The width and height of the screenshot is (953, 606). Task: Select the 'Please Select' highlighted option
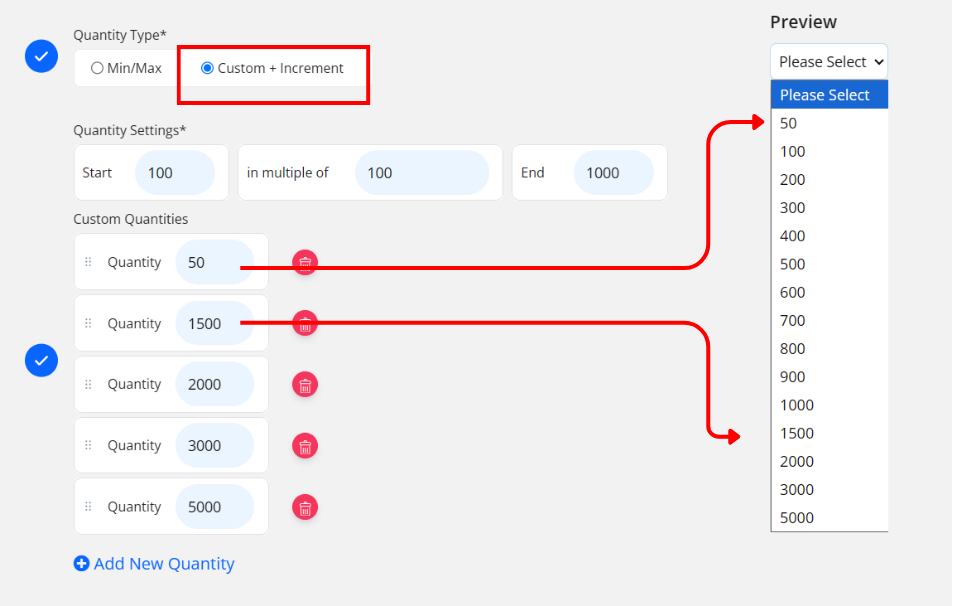(824, 95)
